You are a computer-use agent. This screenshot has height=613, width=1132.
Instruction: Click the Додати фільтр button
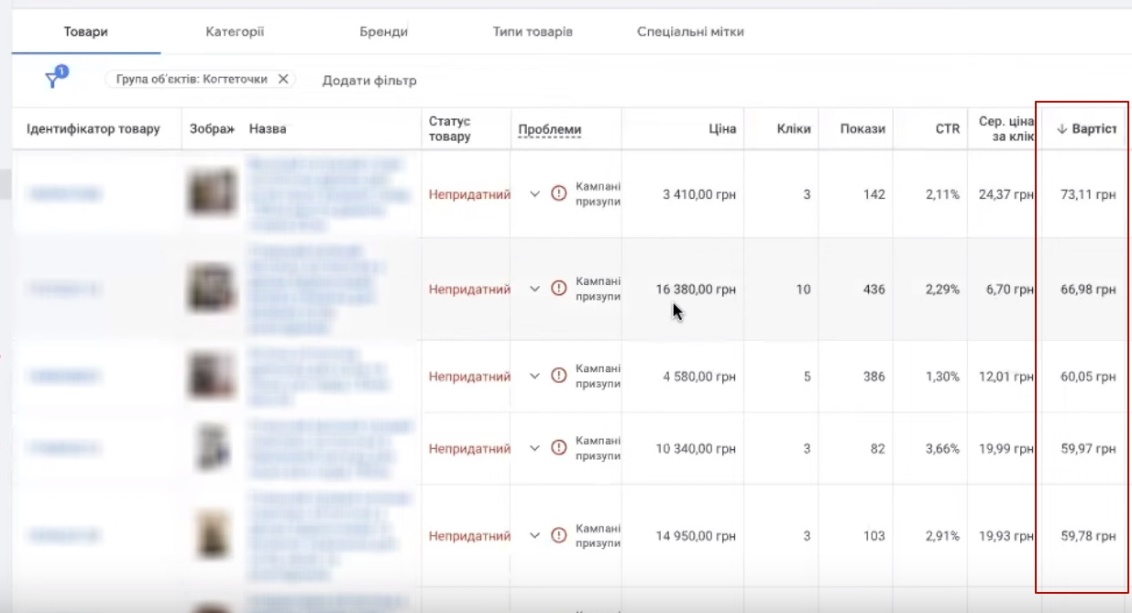tap(369, 80)
